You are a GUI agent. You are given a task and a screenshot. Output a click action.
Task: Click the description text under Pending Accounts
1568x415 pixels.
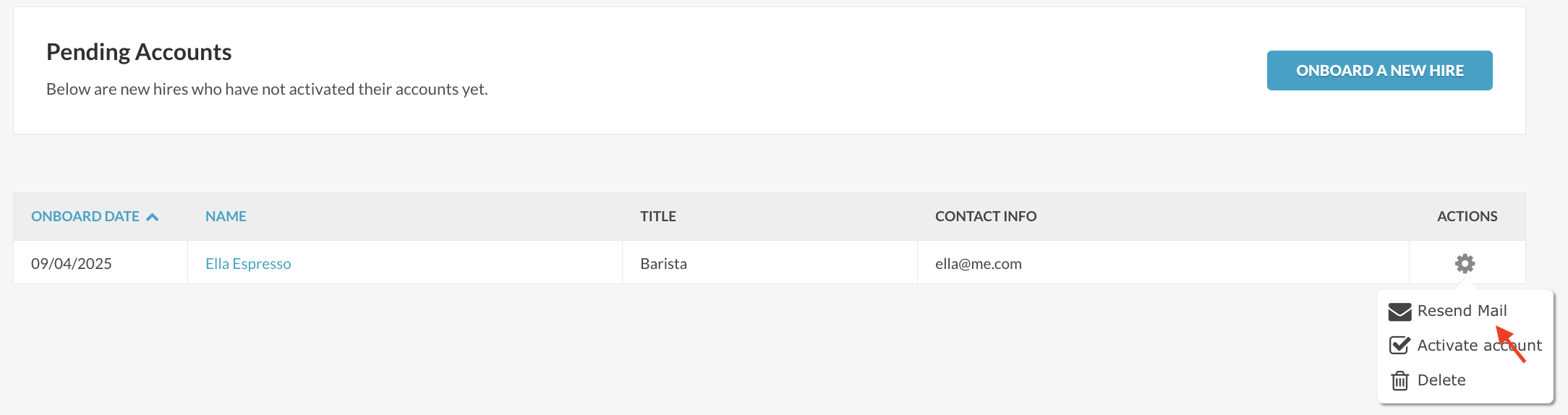[267, 89]
